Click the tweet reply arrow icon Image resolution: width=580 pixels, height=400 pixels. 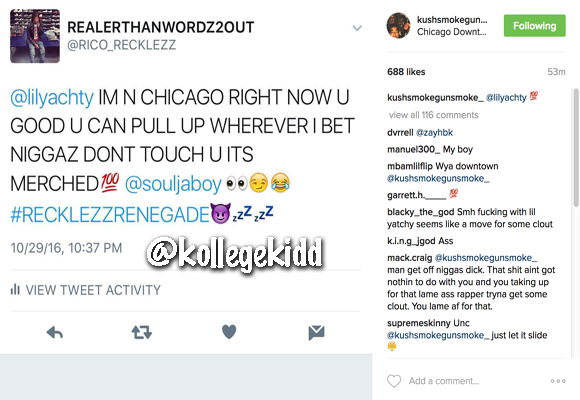click(x=55, y=332)
